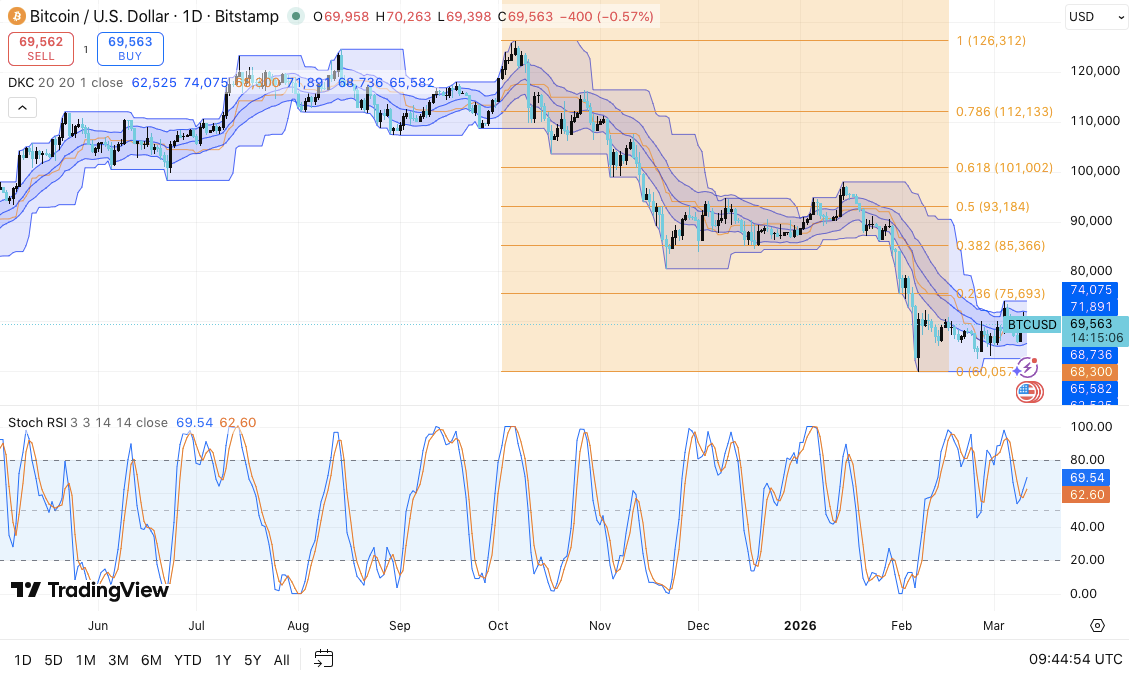Viewport: 1129px width, 675px height.
Task: Click the Stoch RSI indicator label
Action: (36, 423)
